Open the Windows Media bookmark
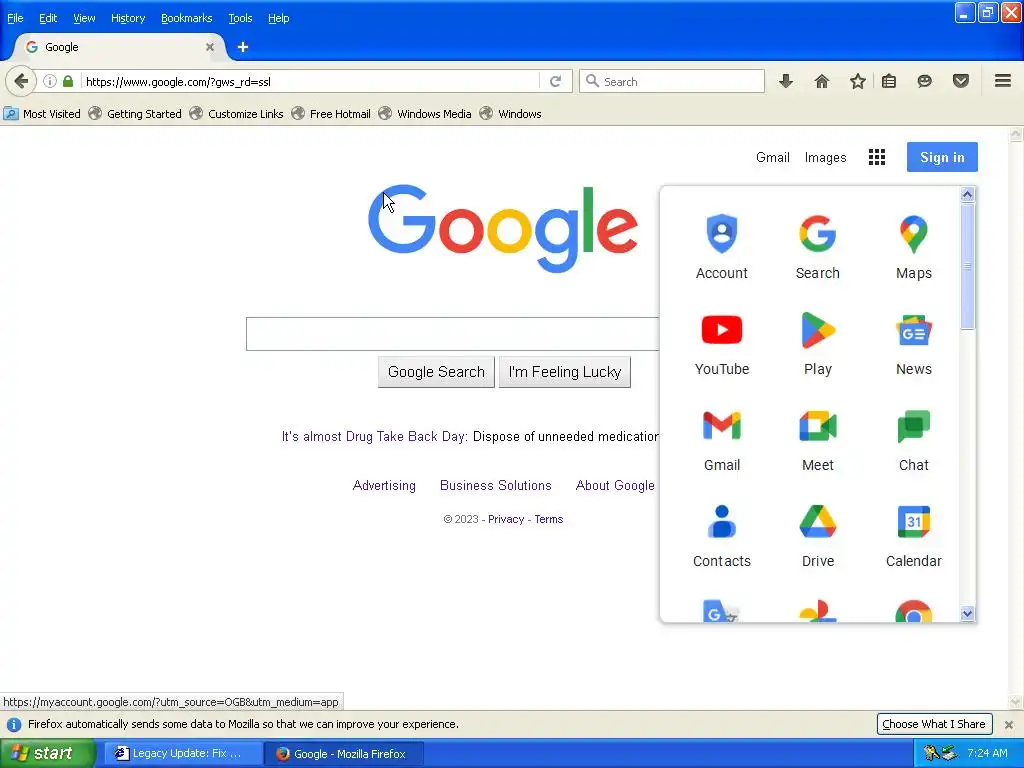Image resolution: width=1024 pixels, height=768 pixels. 425,114
